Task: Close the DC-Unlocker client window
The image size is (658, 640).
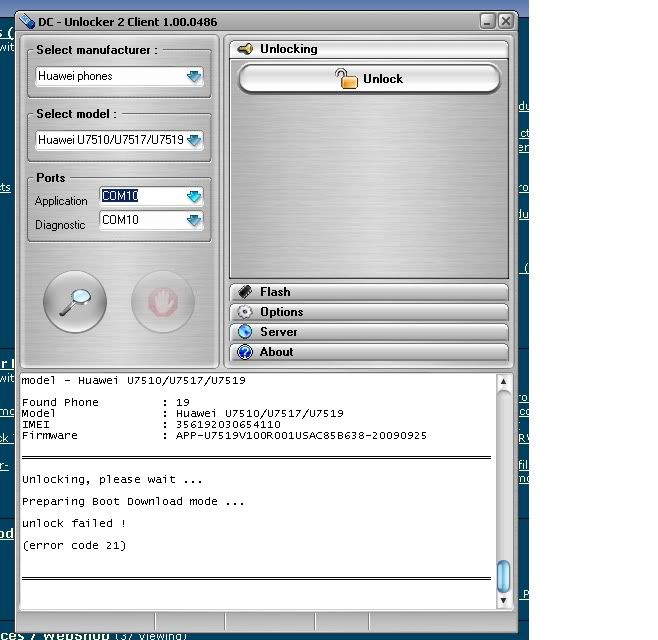Action: point(506,20)
